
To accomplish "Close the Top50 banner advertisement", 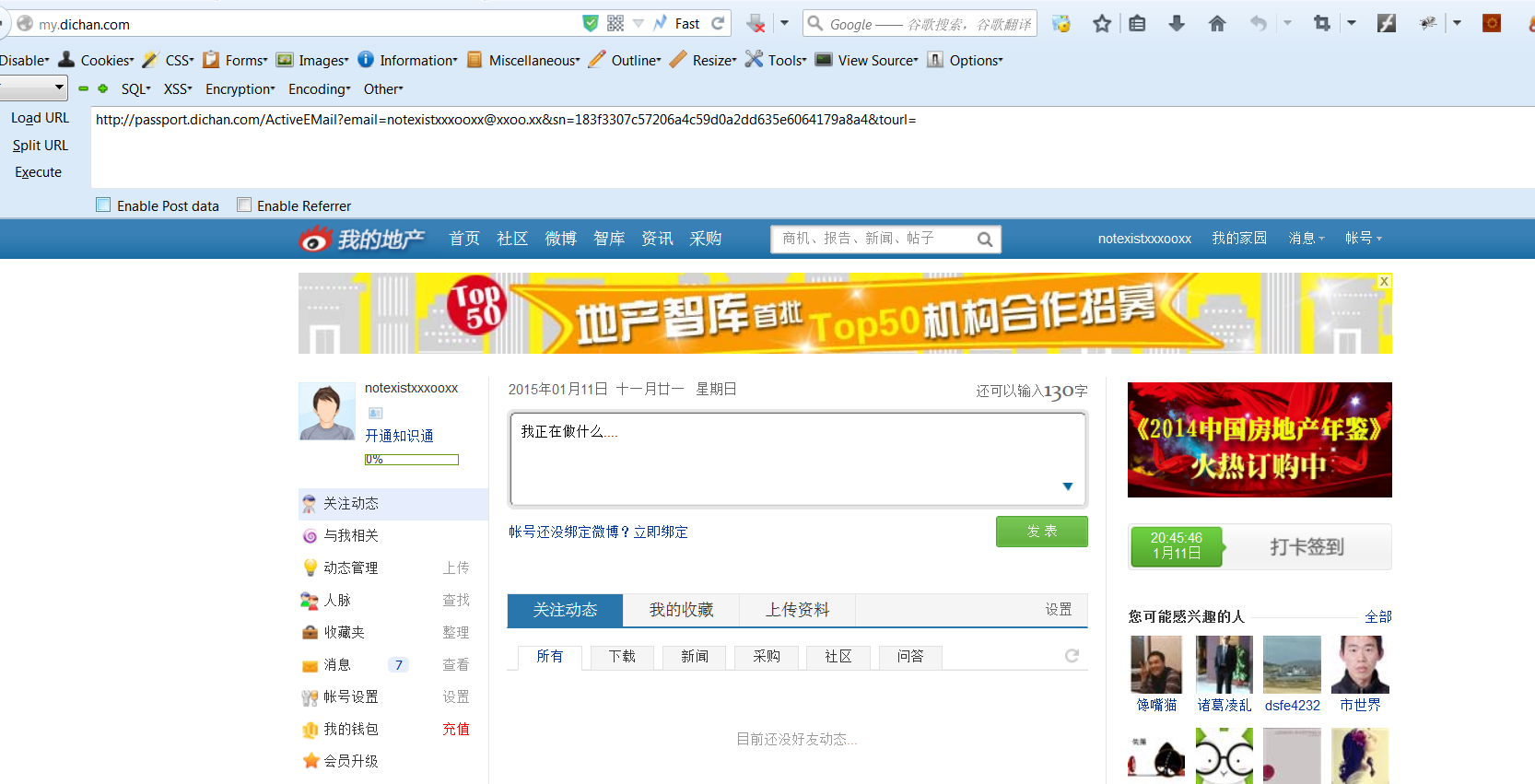I will click(1384, 281).
